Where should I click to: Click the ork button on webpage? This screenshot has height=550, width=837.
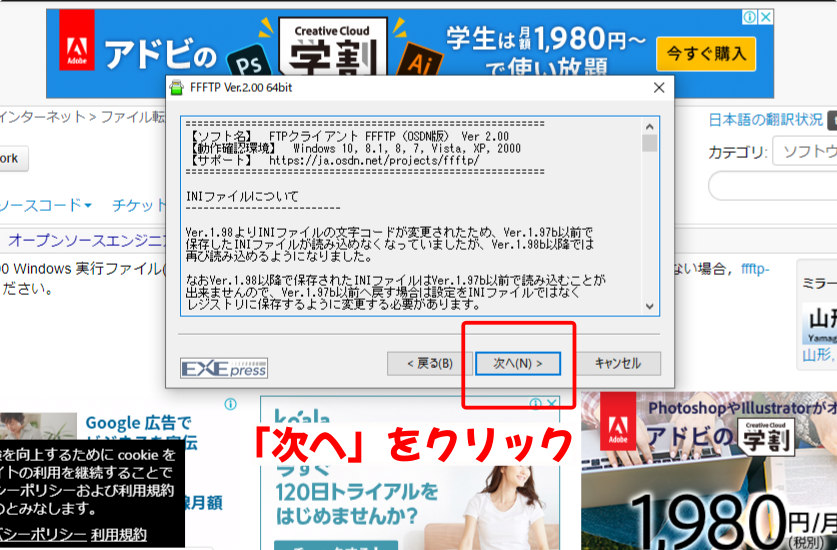(12, 159)
